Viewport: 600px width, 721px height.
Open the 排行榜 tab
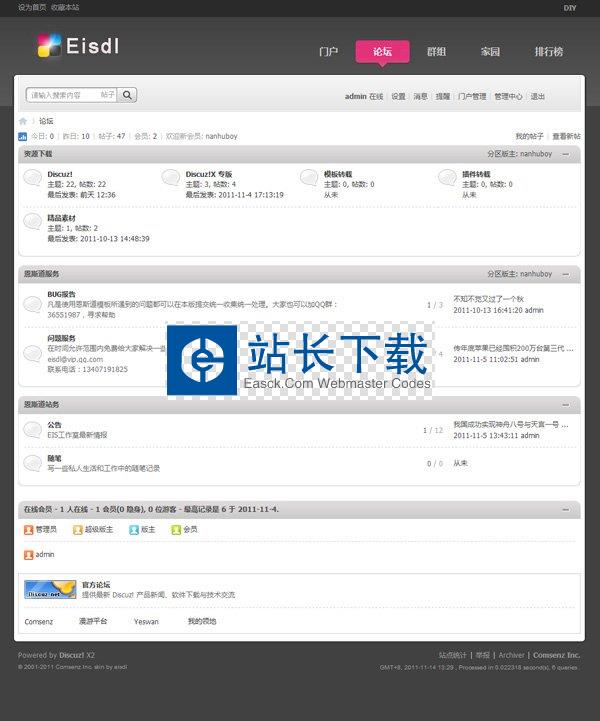click(549, 52)
